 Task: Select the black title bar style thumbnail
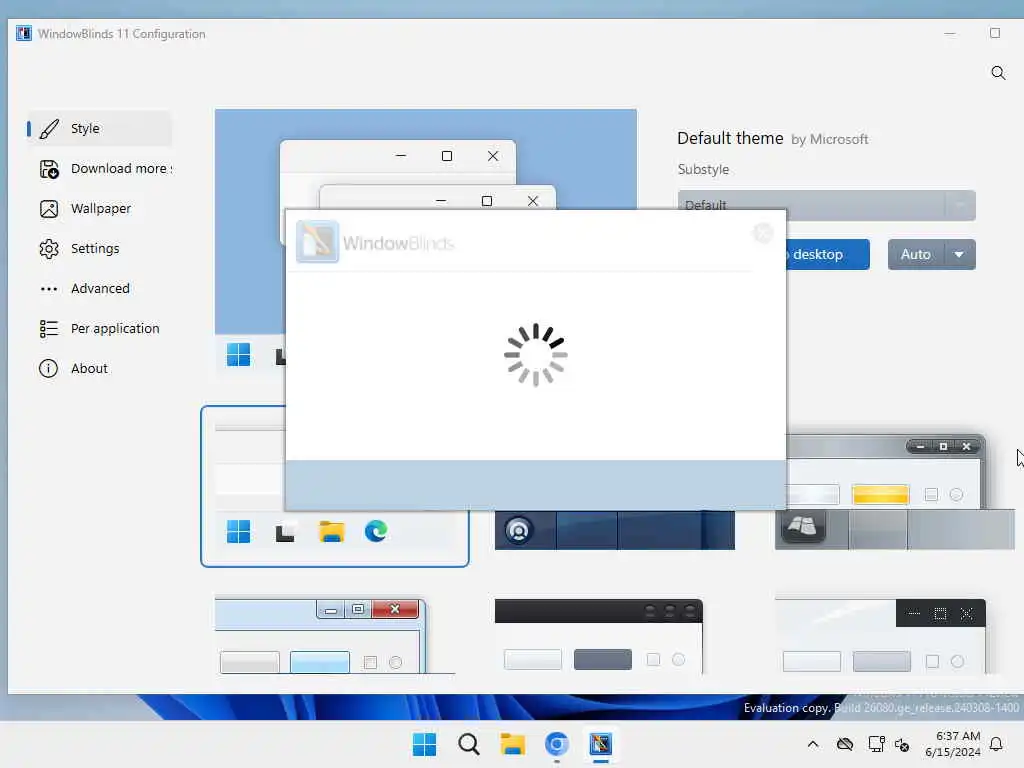pos(599,636)
